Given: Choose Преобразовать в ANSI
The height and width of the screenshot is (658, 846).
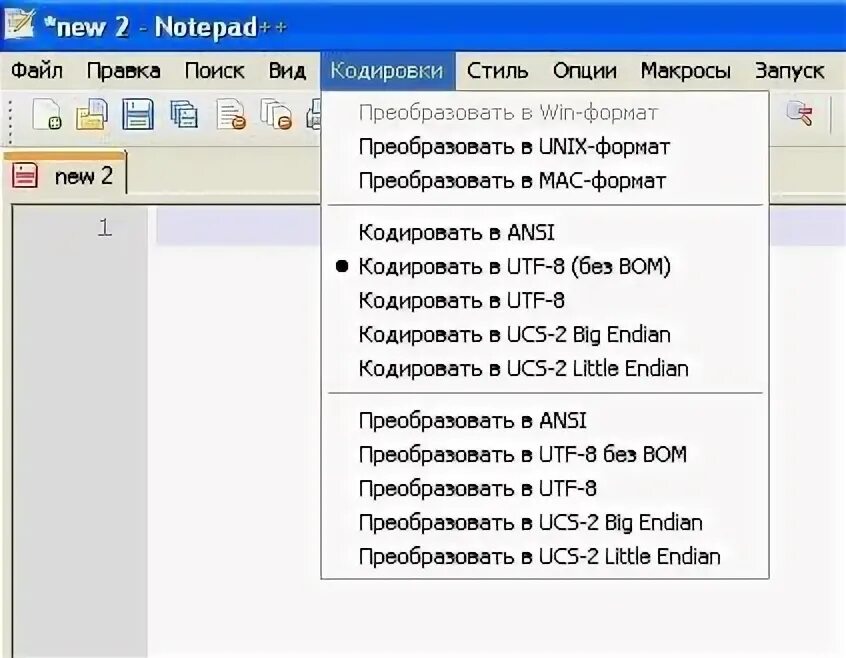Looking at the screenshot, I should [545, 420].
